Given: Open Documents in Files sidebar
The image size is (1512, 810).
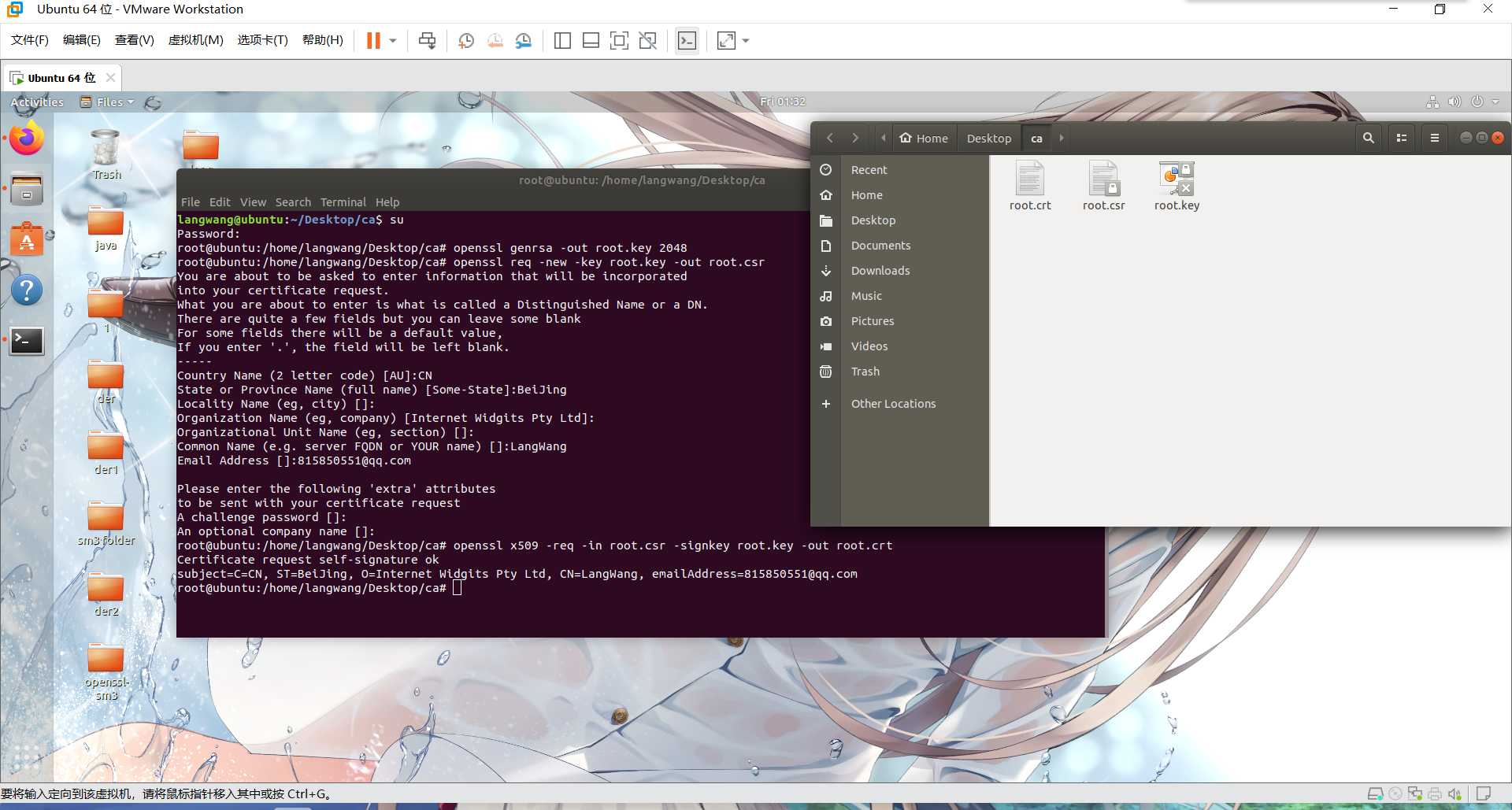Looking at the screenshot, I should 899,246.
